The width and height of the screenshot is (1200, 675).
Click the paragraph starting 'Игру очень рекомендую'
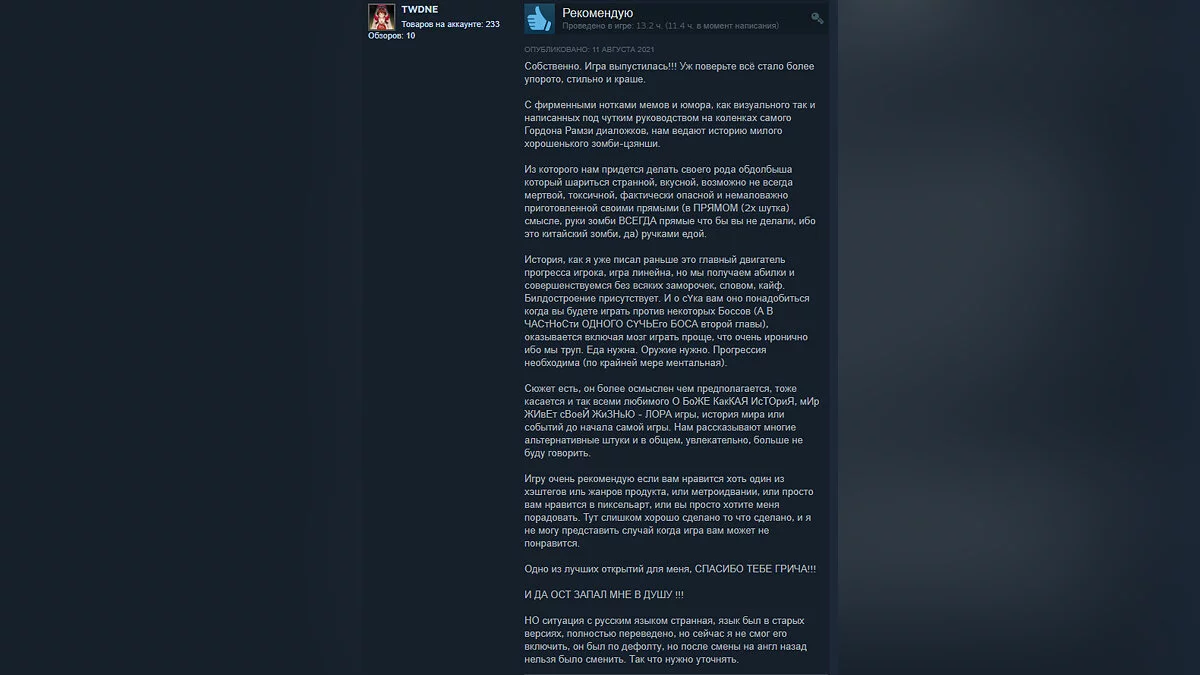670,511
